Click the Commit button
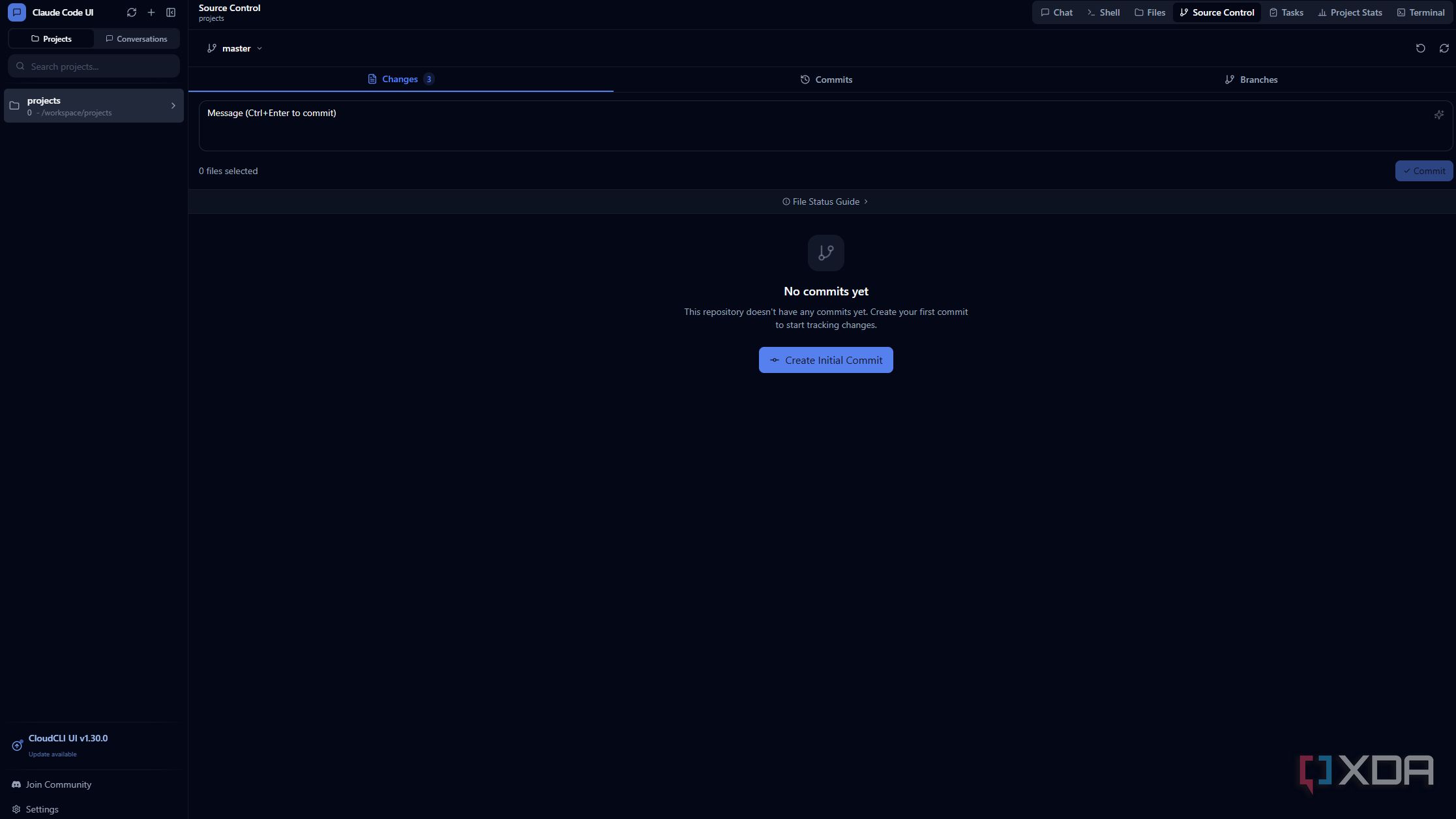Image resolution: width=1456 pixels, height=819 pixels. 1424,171
